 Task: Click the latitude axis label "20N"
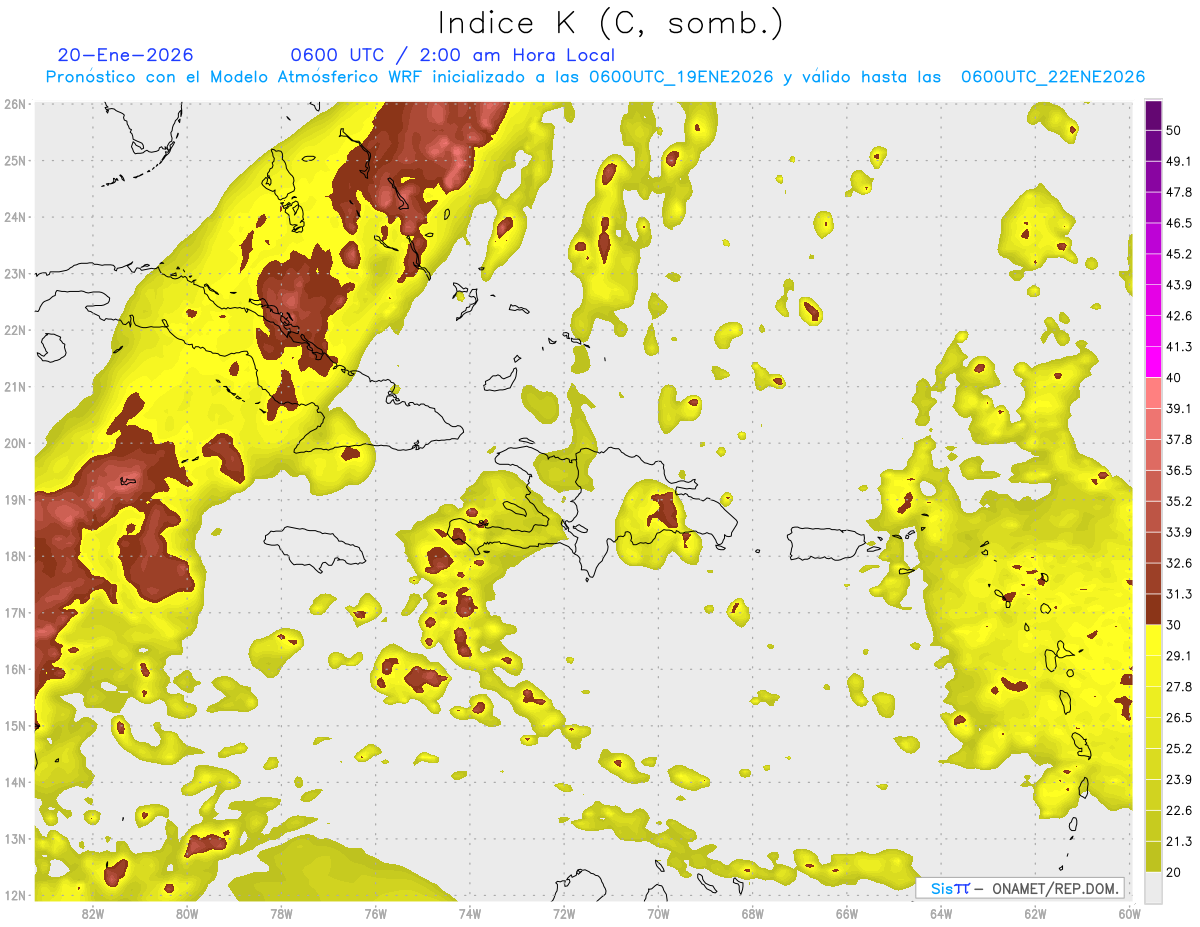point(15,443)
